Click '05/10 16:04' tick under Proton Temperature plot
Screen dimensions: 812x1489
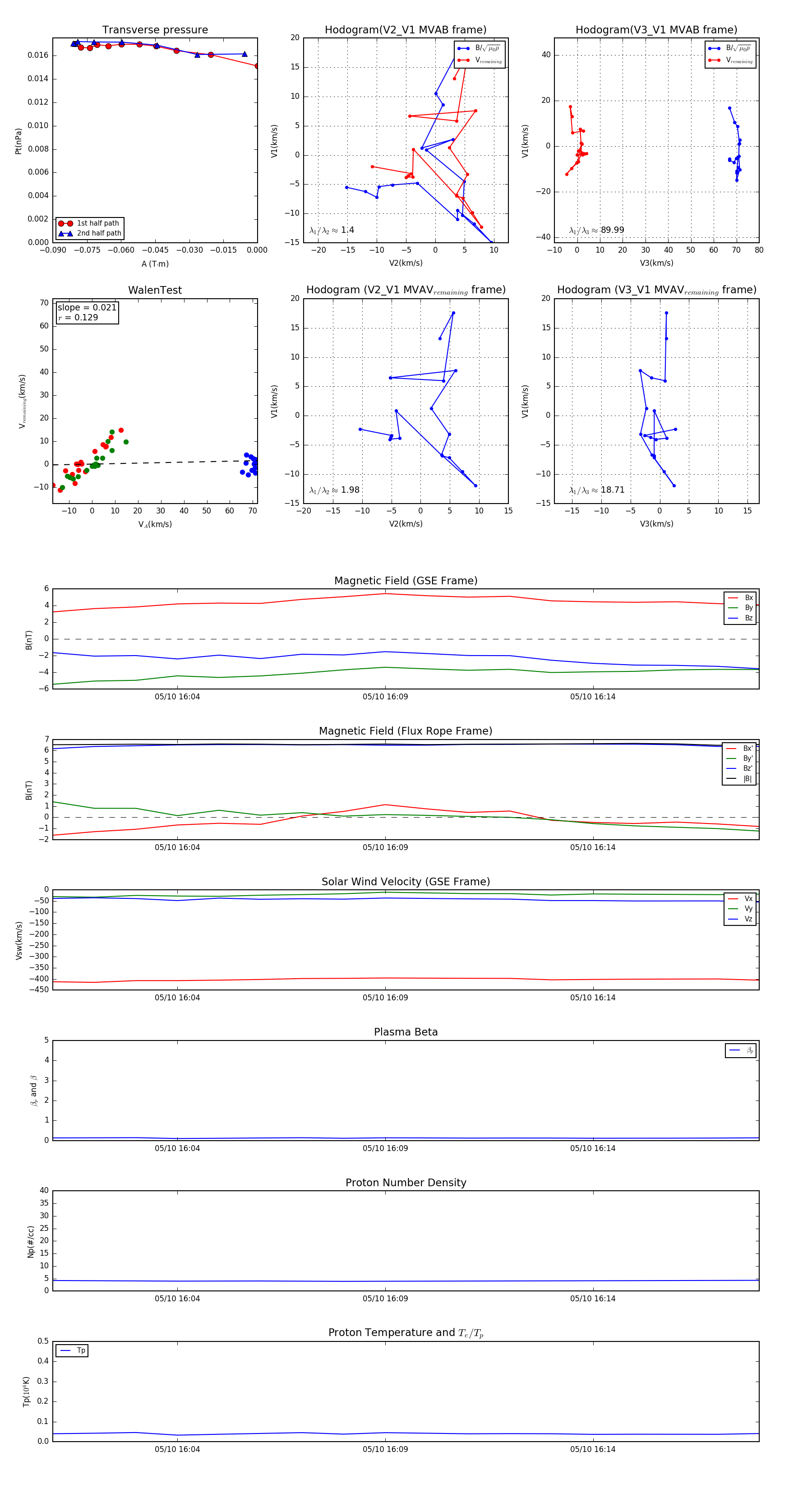click(x=177, y=1449)
